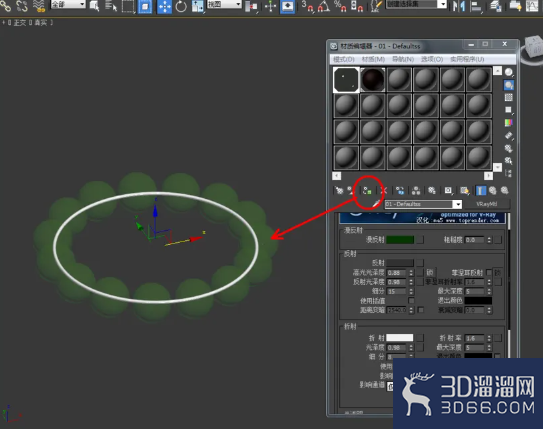This screenshot has height=429, width=543.
Task: Click the Mirror tool in toolbar
Action: (460, 6)
